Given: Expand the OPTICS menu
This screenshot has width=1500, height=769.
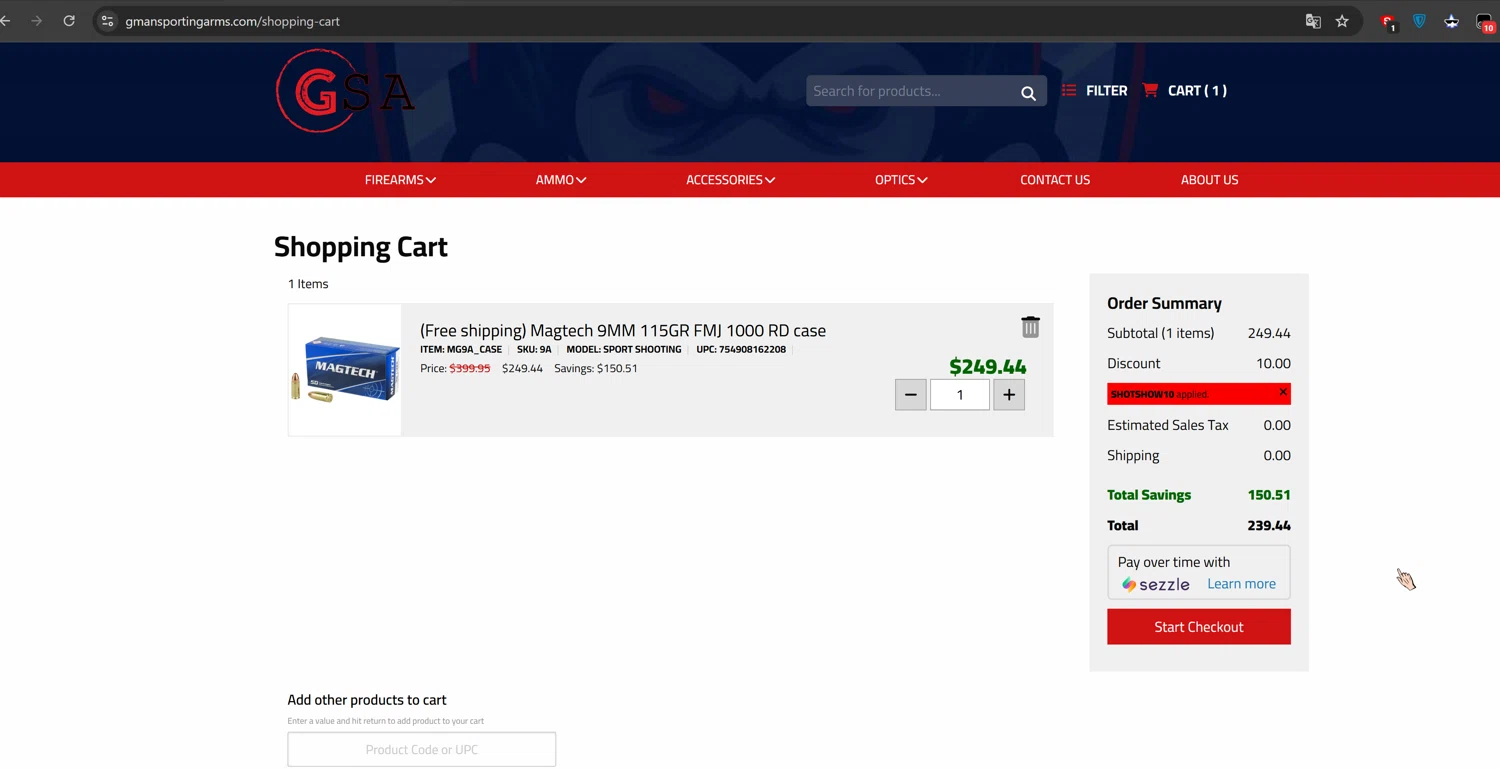Looking at the screenshot, I should (x=901, y=180).
